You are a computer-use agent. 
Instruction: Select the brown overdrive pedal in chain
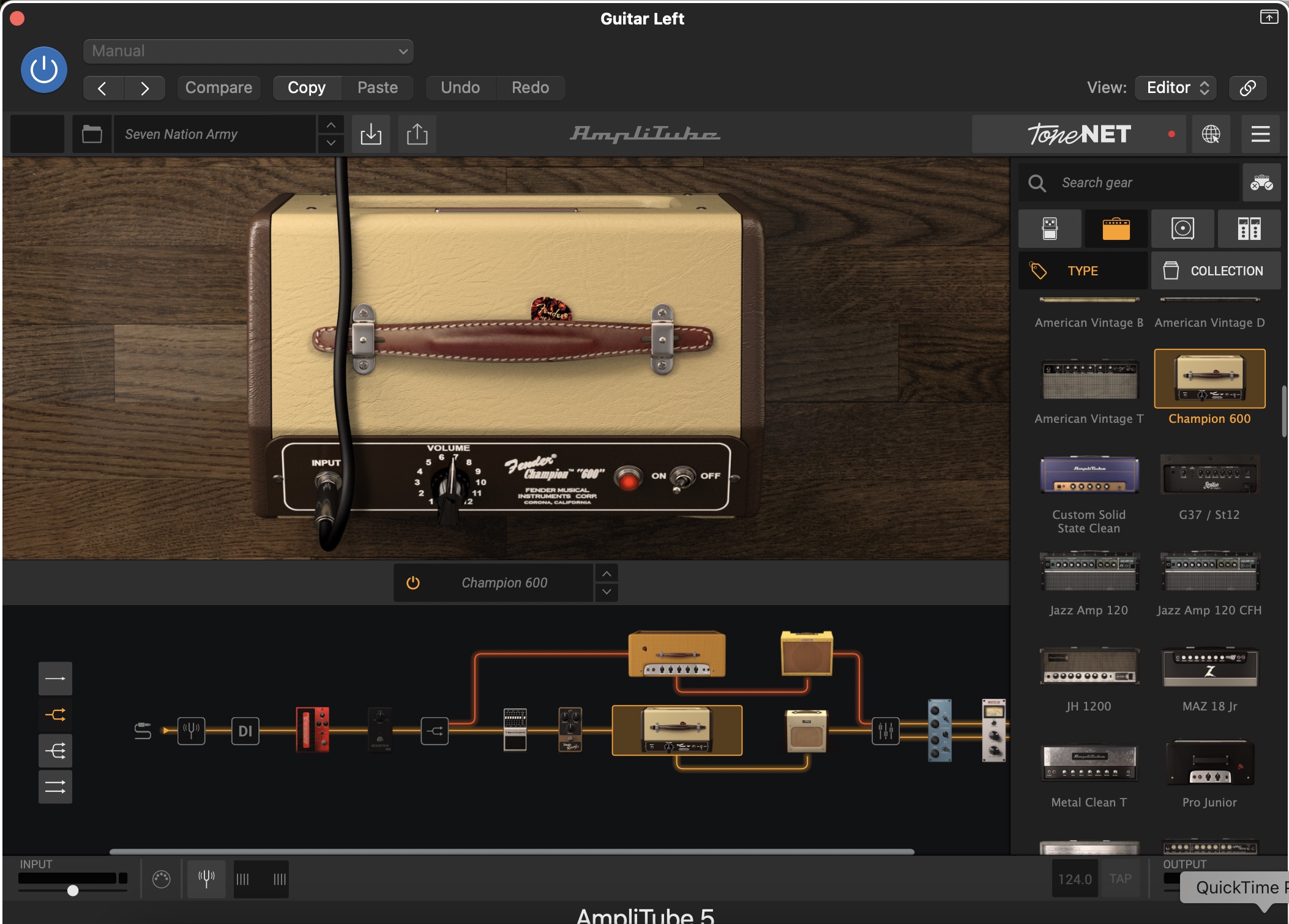pyautogui.click(x=570, y=729)
